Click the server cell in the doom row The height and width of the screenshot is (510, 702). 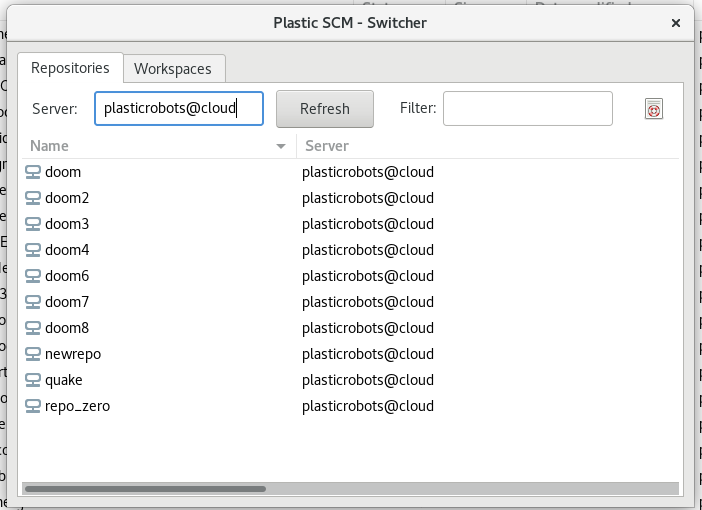[368, 172]
